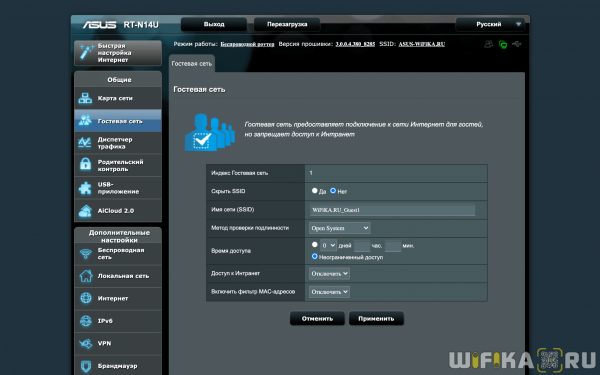This screenshot has width=600, height=375.
Task: Click the minutes input field
Action: (x=393, y=246)
